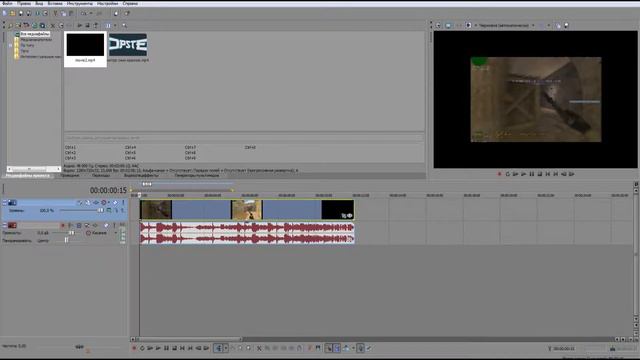Open the audio track automation mode dropdown

point(116,233)
